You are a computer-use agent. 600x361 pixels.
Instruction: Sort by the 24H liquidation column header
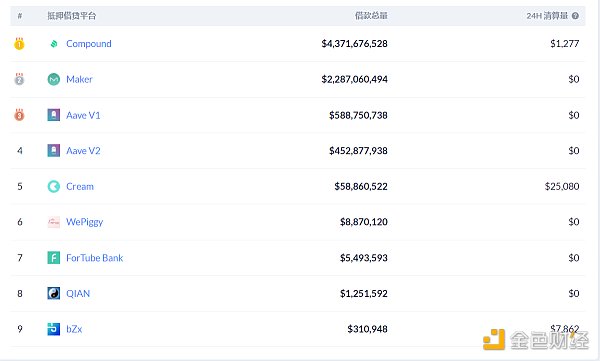click(547, 16)
